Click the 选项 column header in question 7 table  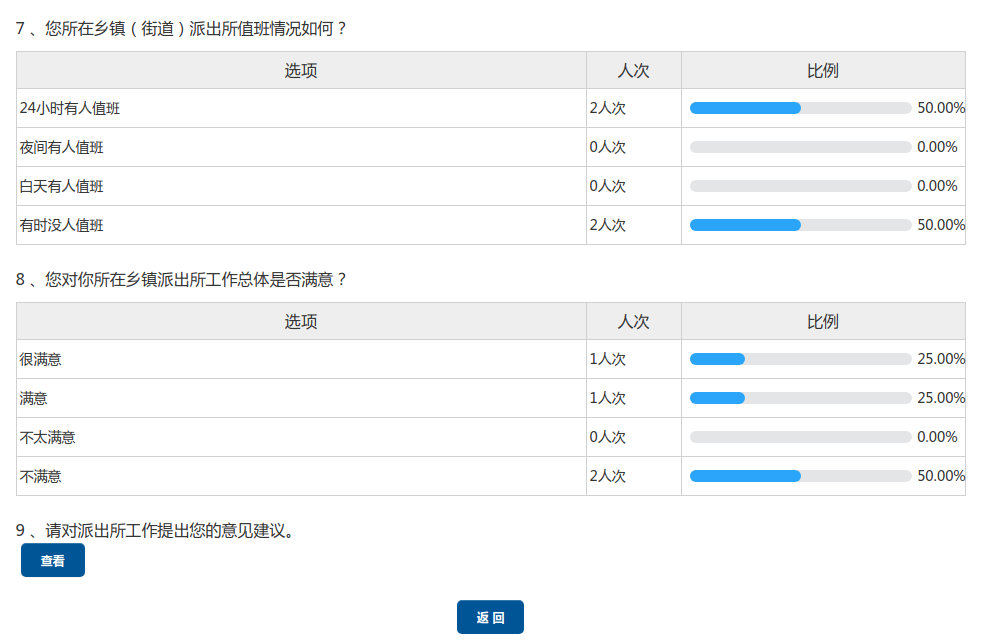[301, 71]
